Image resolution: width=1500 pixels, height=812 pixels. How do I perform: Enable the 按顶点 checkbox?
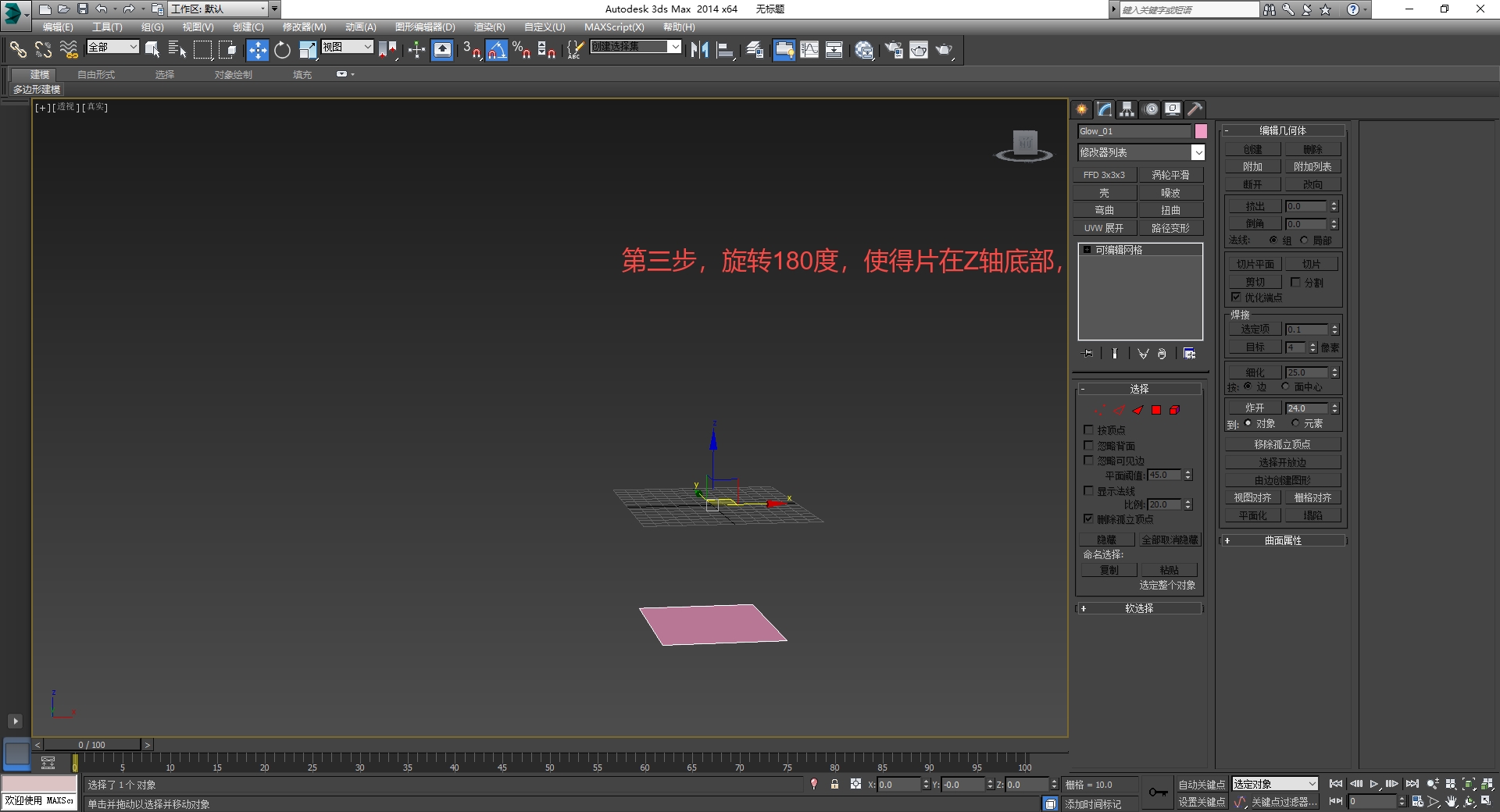pos(1088,430)
